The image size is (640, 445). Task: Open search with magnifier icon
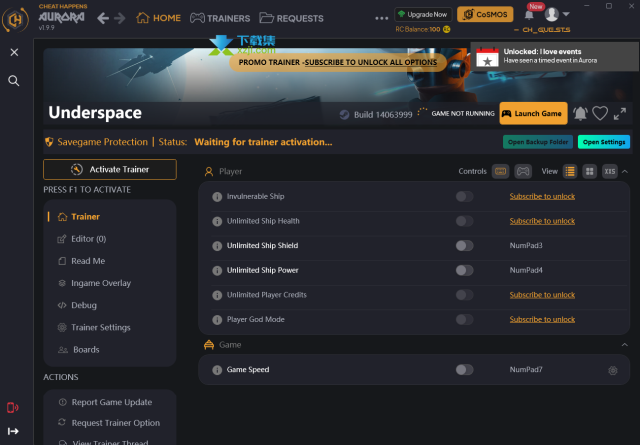point(14,81)
